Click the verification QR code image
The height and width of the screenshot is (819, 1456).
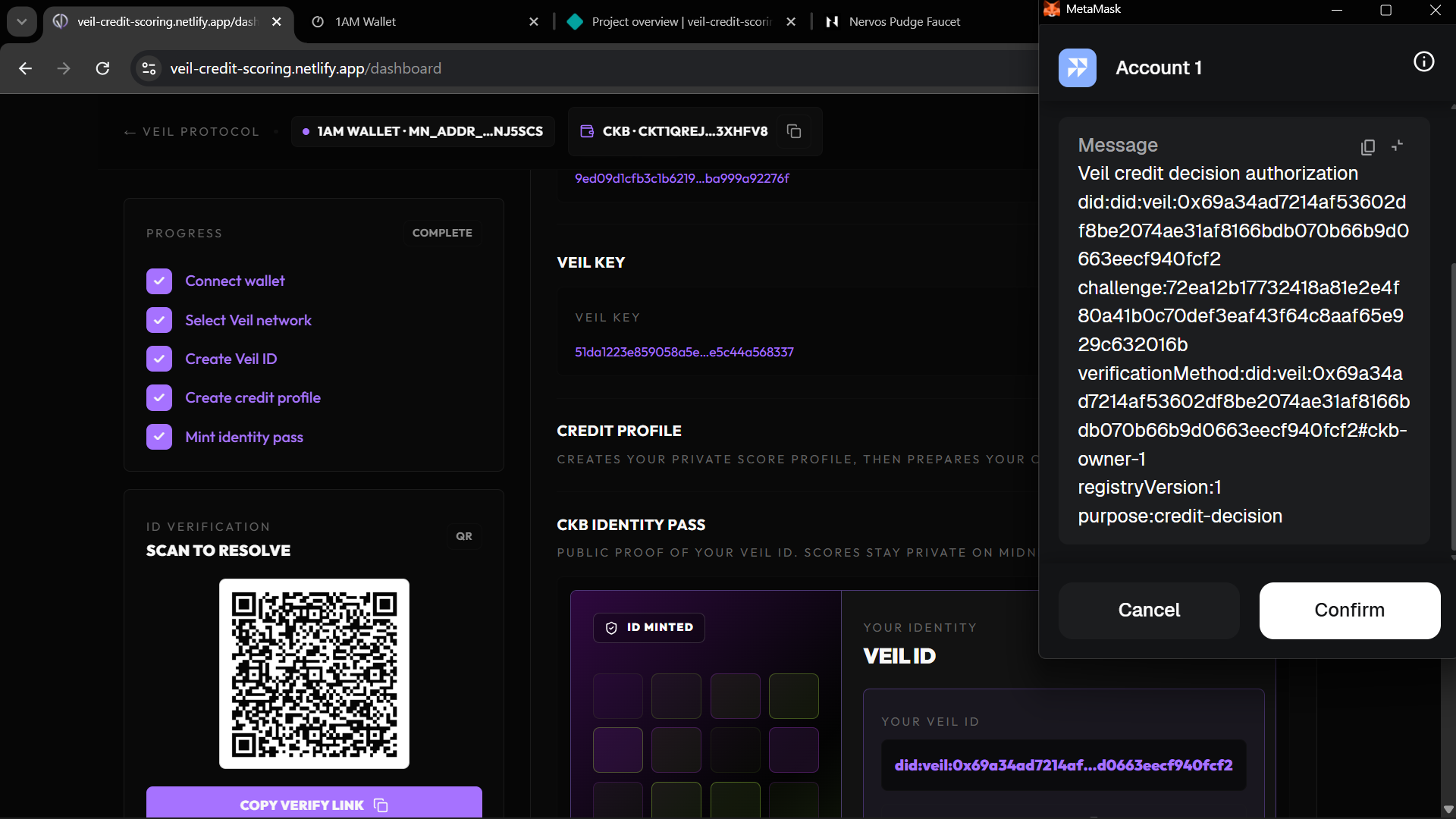[x=314, y=674]
